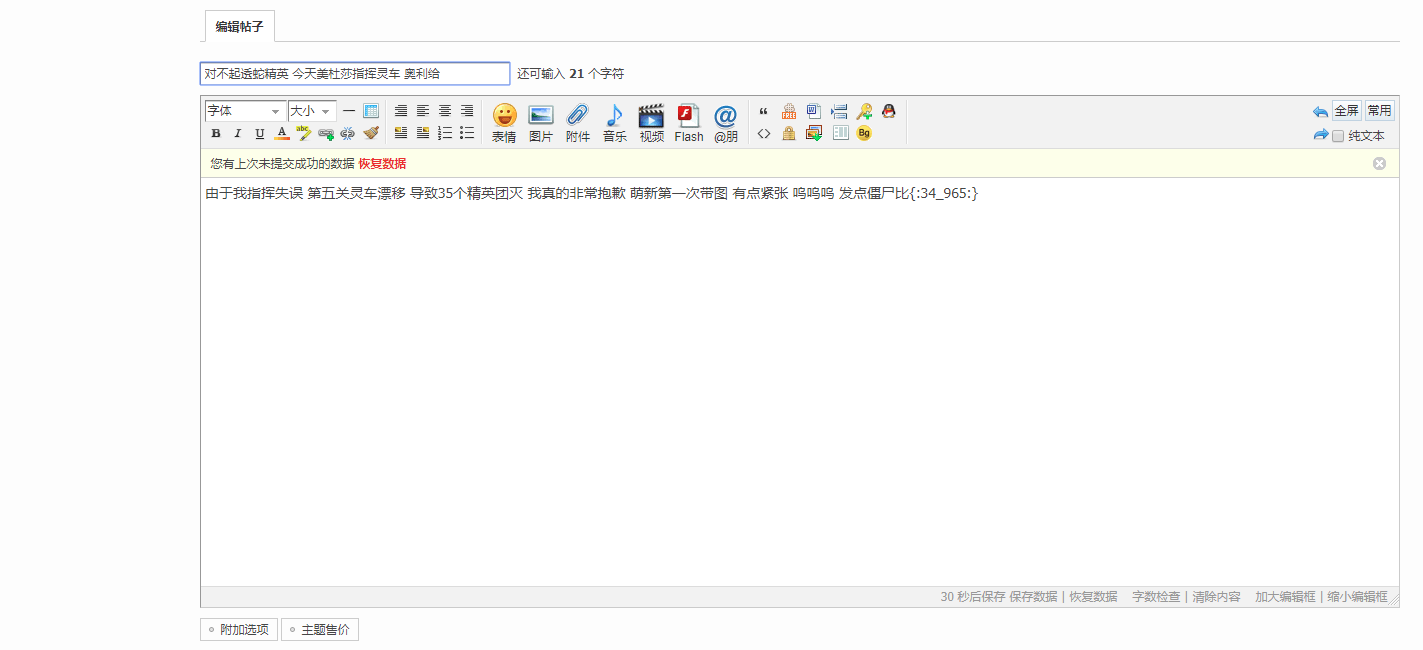Expand the 附加选项 additional options section
This screenshot has height=650, width=1423.
237,629
